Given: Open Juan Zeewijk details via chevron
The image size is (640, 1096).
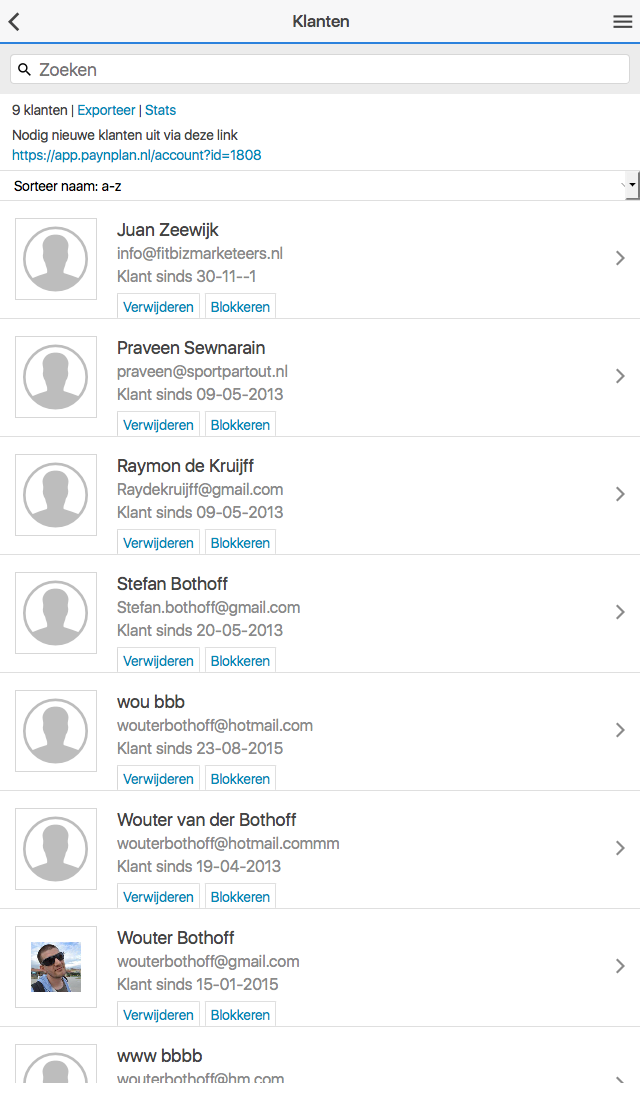Looking at the screenshot, I should (x=620, y=259).
